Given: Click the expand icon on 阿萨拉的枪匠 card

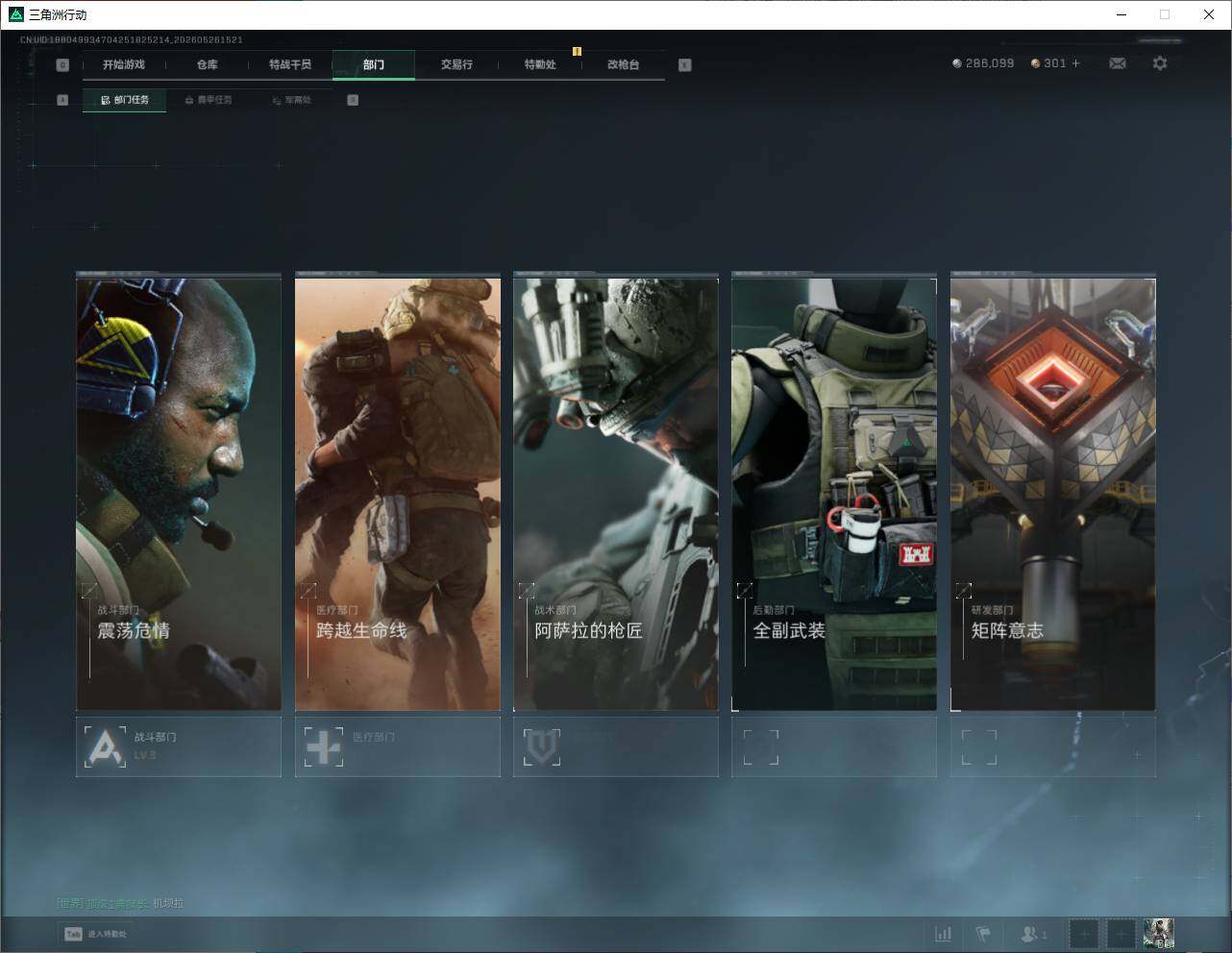Looking at the screenshot, I should point(527,591).
